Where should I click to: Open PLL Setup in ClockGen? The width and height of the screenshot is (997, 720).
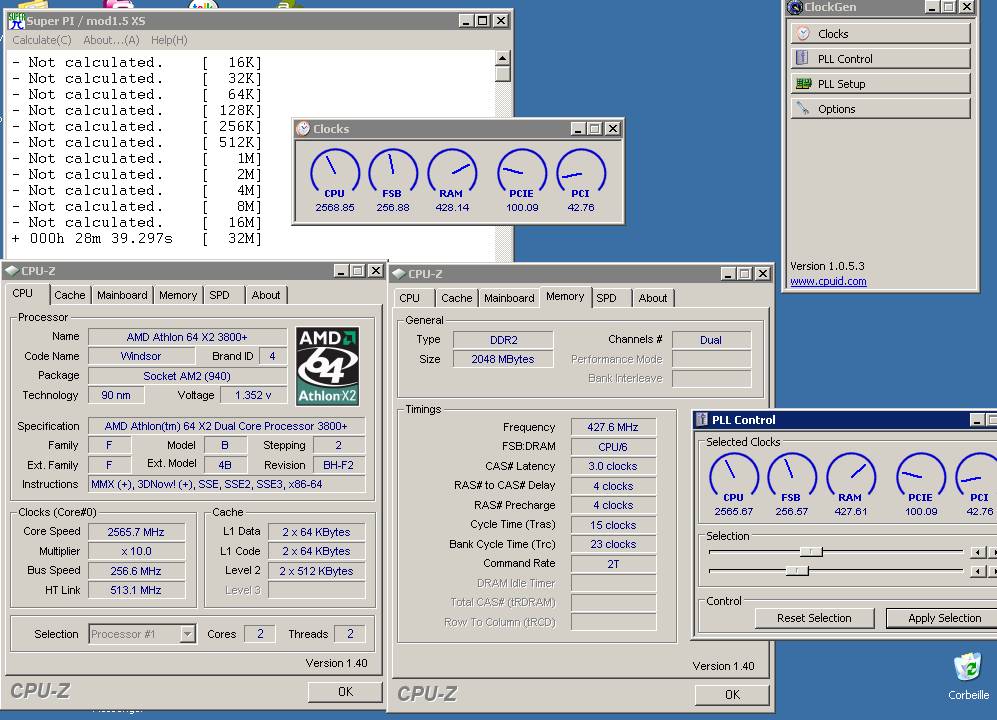(881, 84)
